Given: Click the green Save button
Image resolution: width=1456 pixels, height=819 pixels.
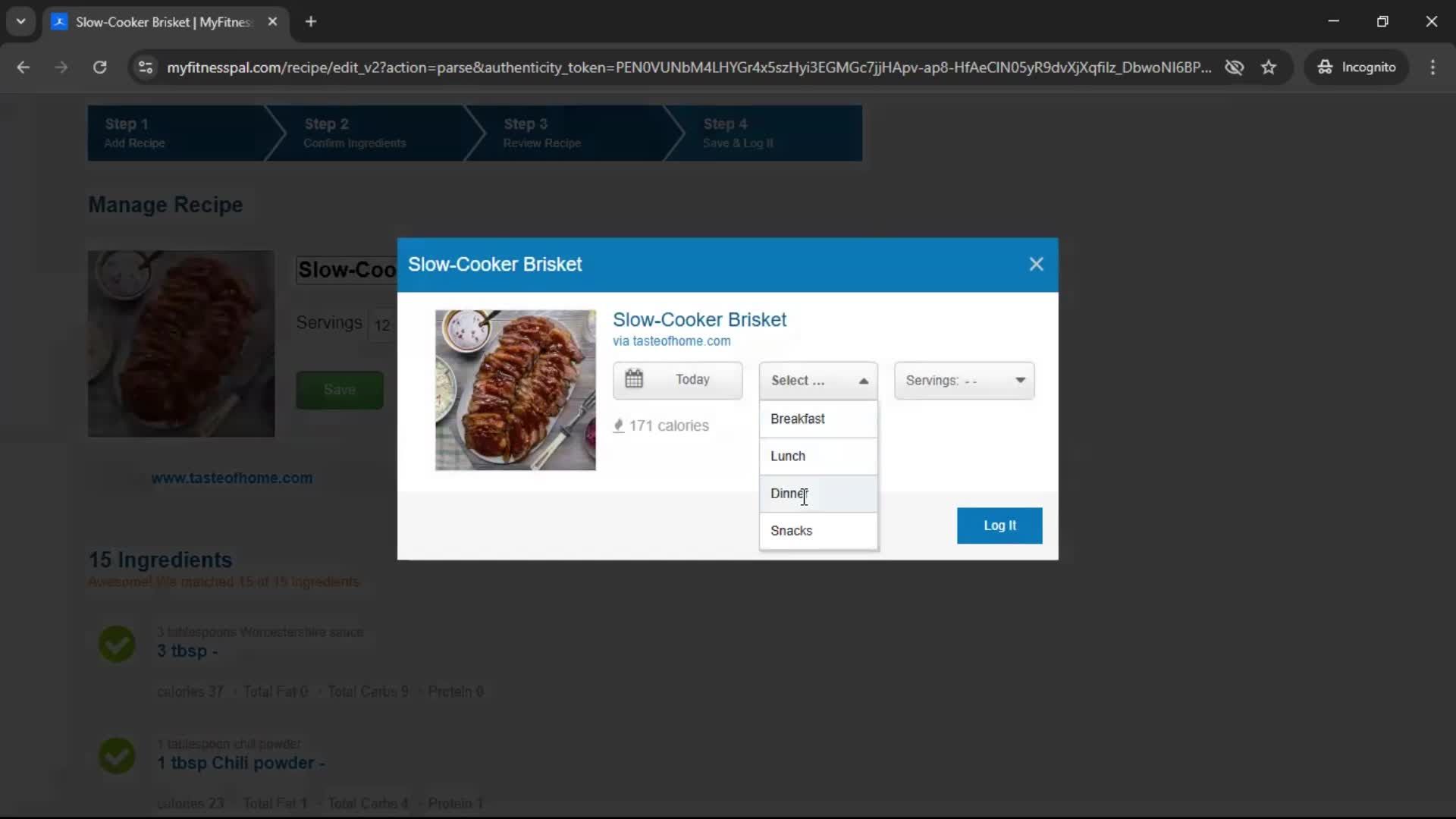Looking at the screenshot, I should [x=340, y=390].
